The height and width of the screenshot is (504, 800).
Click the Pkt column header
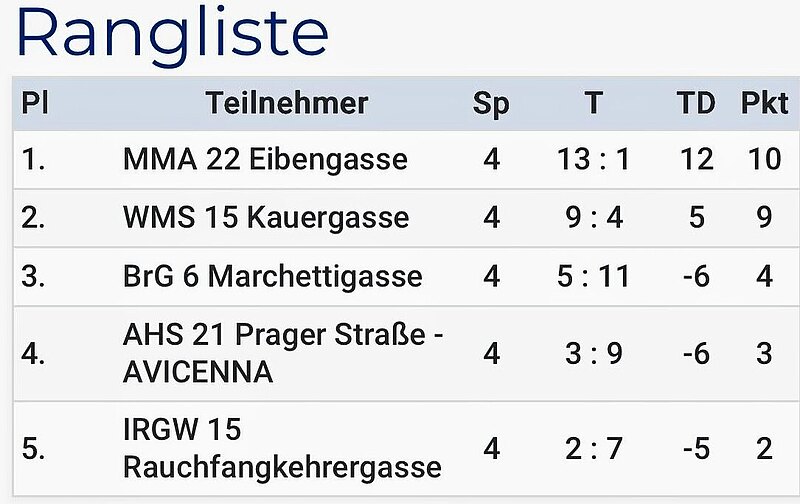click(x=764, y=103)
